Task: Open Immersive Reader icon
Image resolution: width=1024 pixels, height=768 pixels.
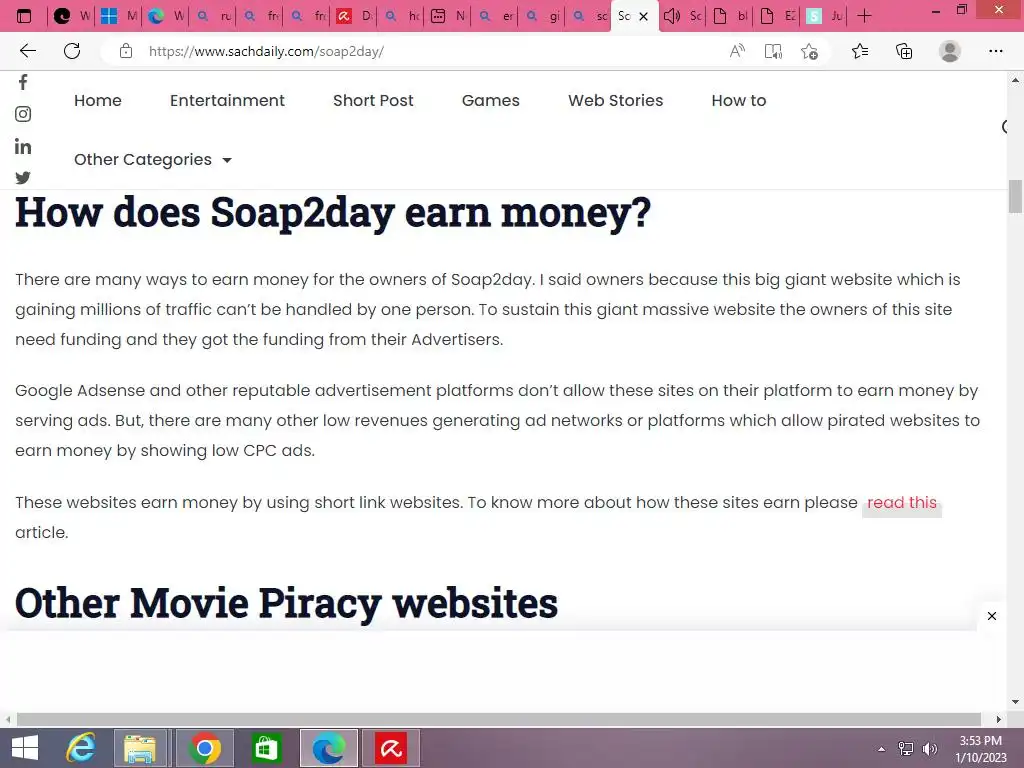Action: [773, 51]
